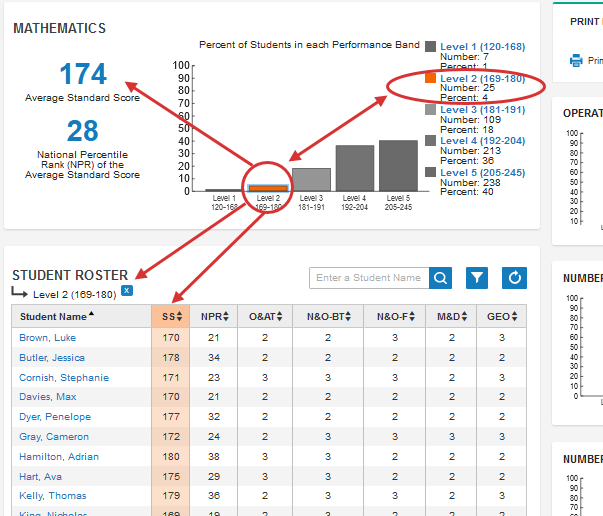Click SS value 178 for Butler, Jessica
The height and width of the screenshot is (516, 603).
coord(171,358)
